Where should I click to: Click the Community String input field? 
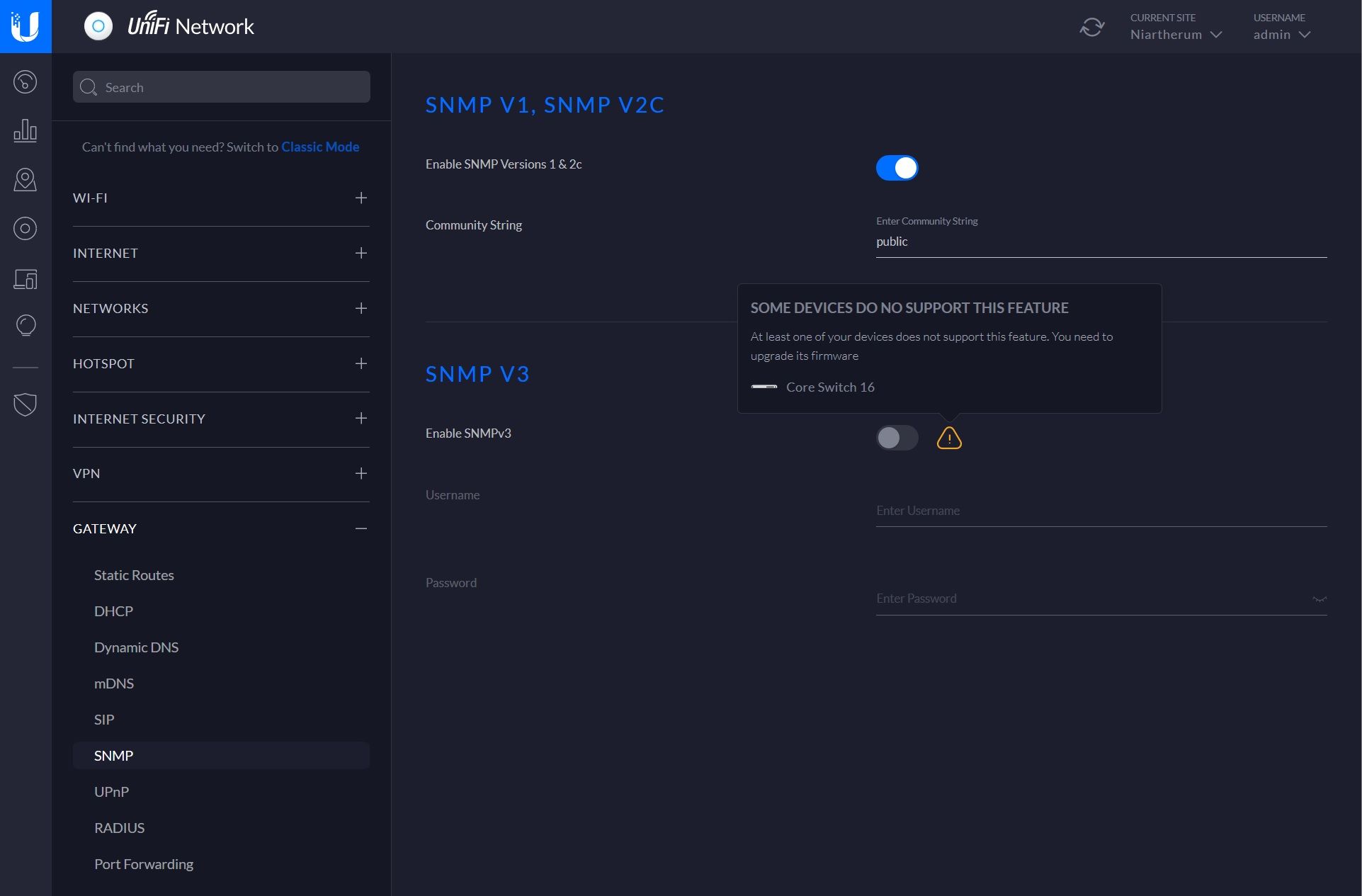(1101, 241)
